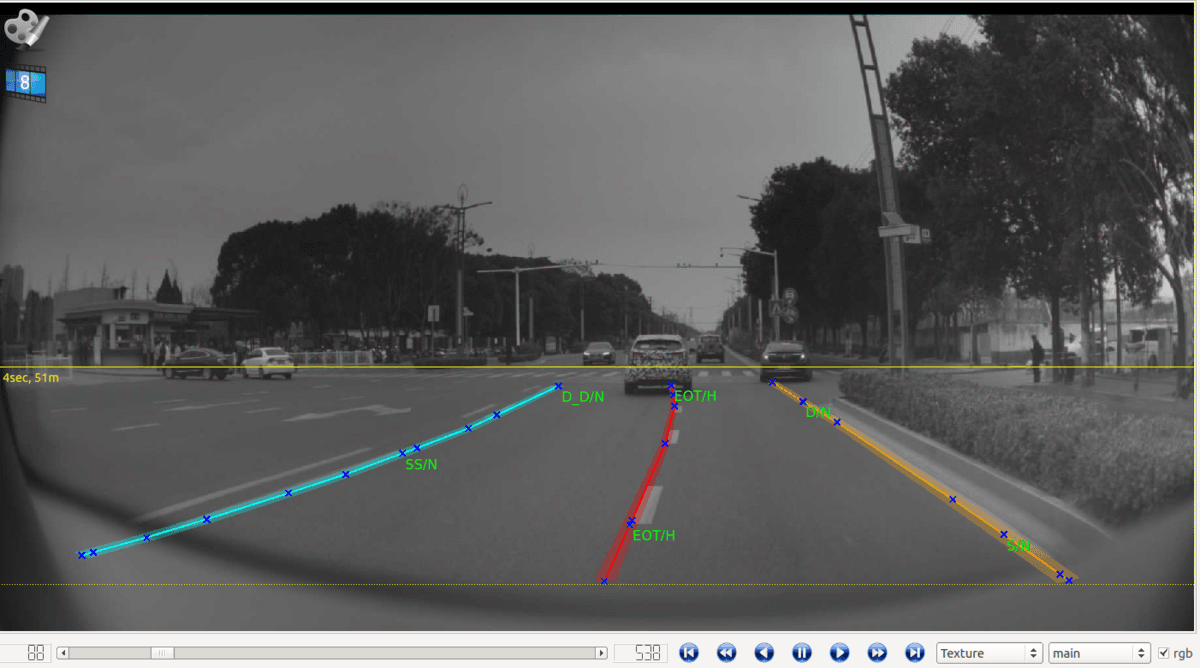Click the D/N label on the orange line
Screen dimensions: 1200x668
coord(818,412)
